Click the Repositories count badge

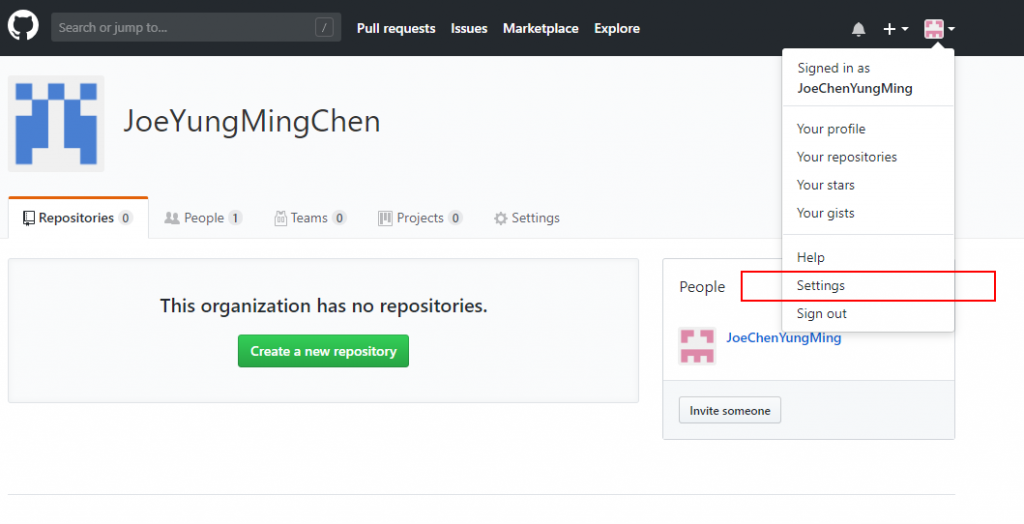(126, 218)
